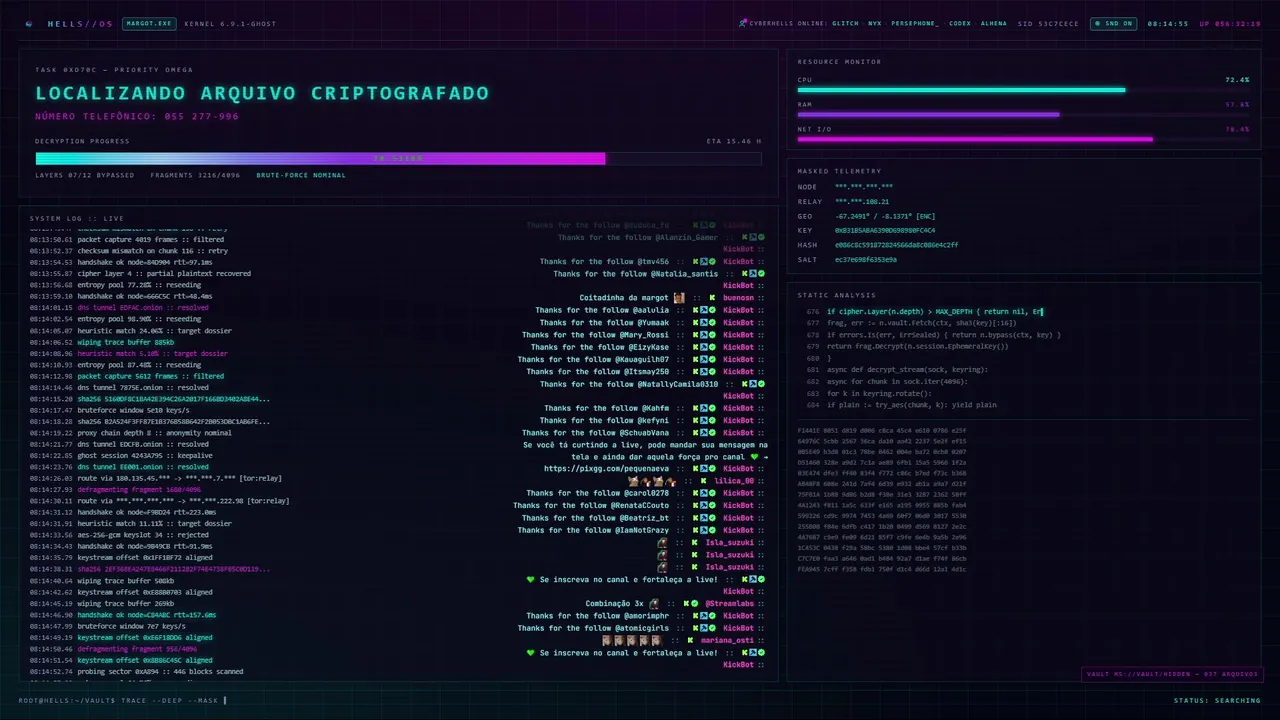Click the @StreamLabs username in chat
Screen dimensions: 1280x720
(731, 604)
